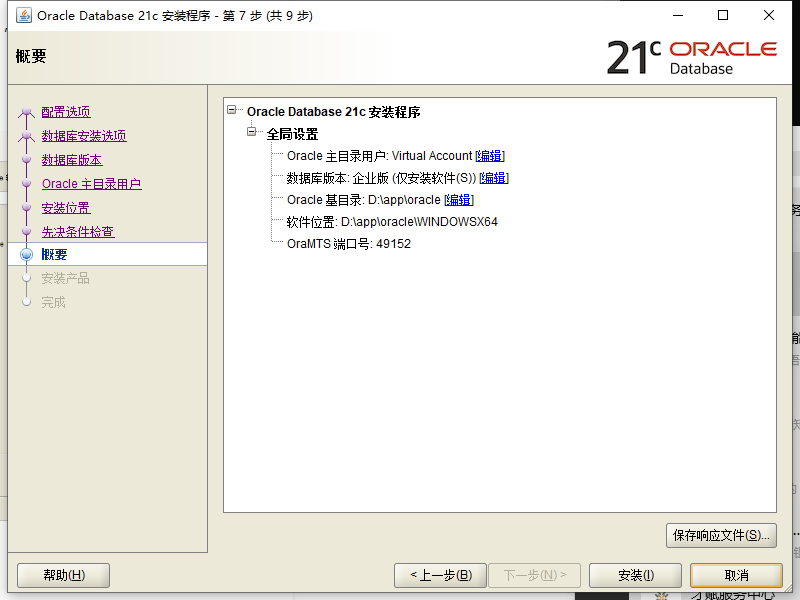Open help with 帮助(H) button
800x600 pixels.
tap(64, 576)
